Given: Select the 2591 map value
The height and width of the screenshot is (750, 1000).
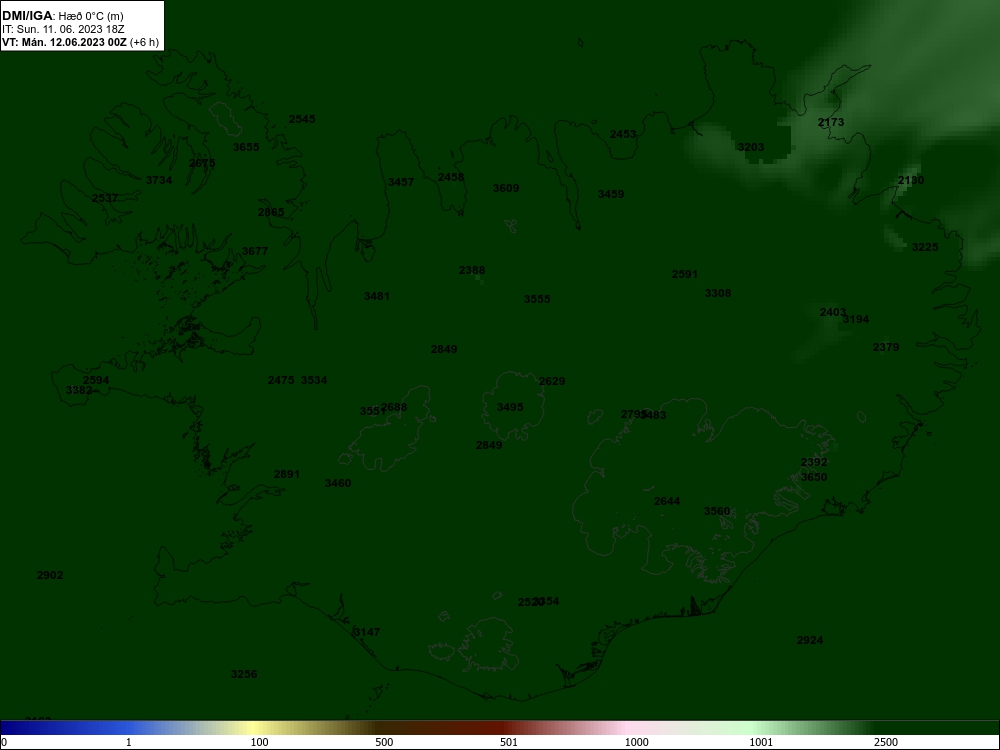Looking at the screenshot, I should (685, 274).
